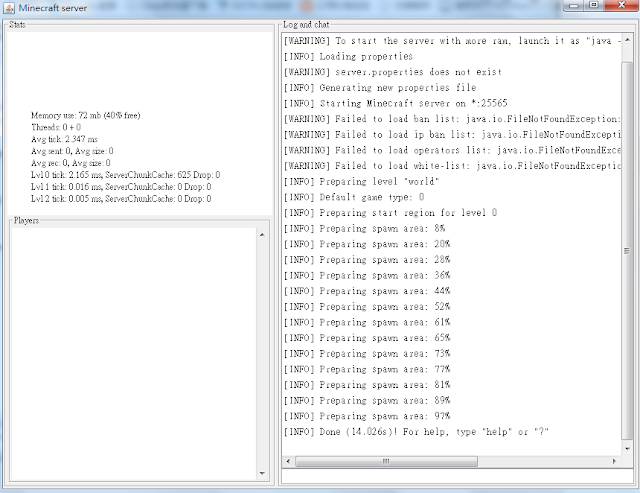The width and height of the screenshot is (640, 493).
Task: Click the 'Preparing spawn area: 36%' line
Action: click(367, 275)
